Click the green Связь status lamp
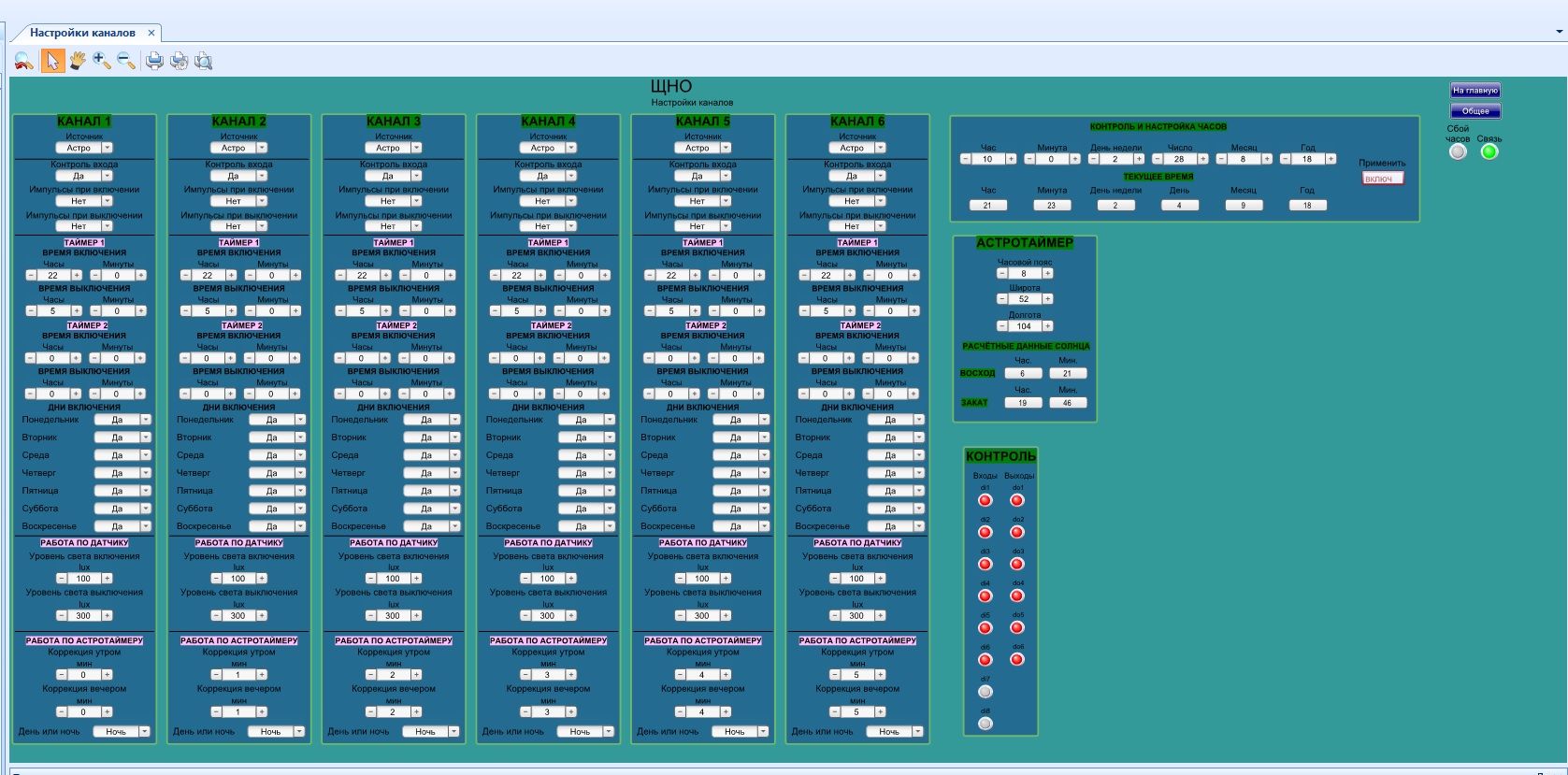 click(1489, 151)
